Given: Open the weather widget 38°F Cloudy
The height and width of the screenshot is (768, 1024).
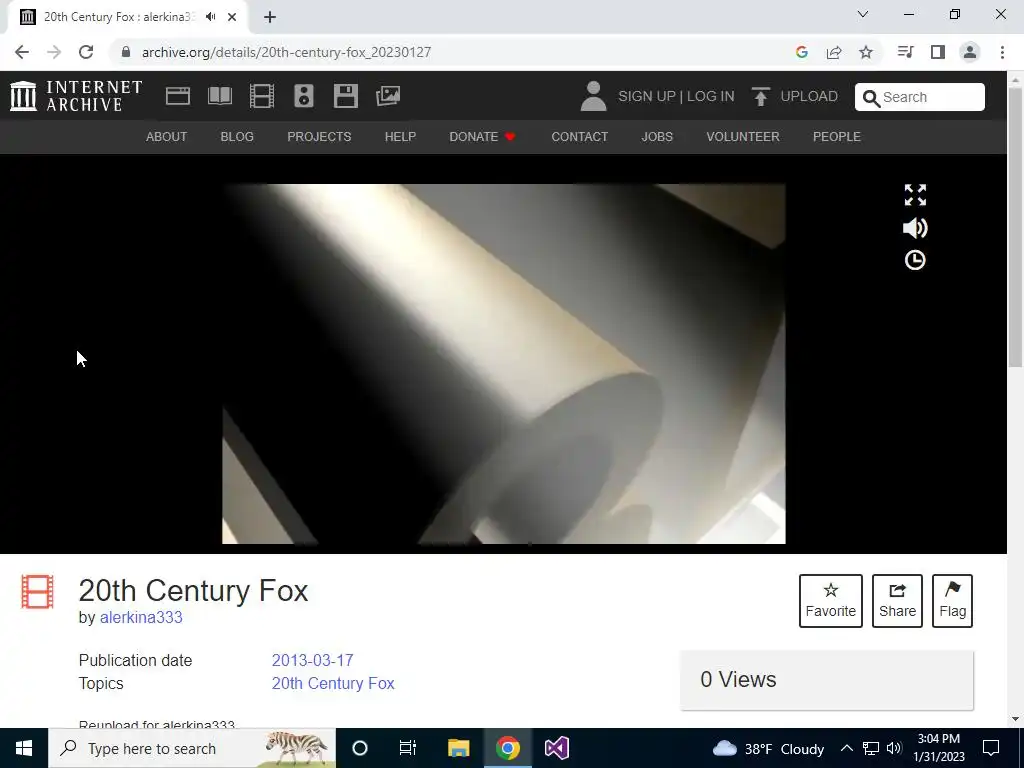Looking at the screenshot, I should (x=768, y=748).
